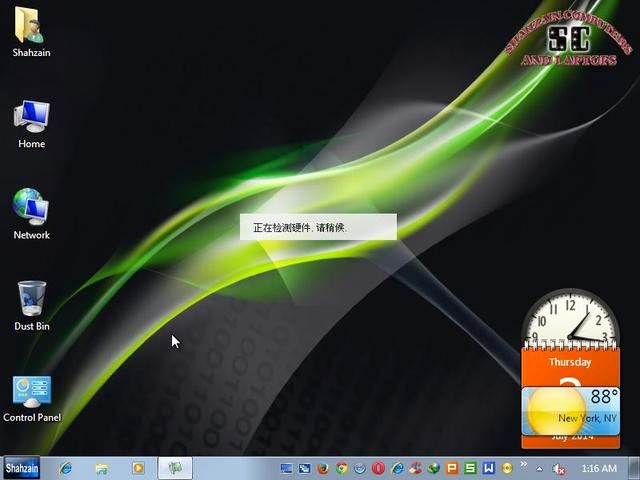Click the round blue quick-launch icon after Chrome
The image size is (640, 480).
click(360, 468)
